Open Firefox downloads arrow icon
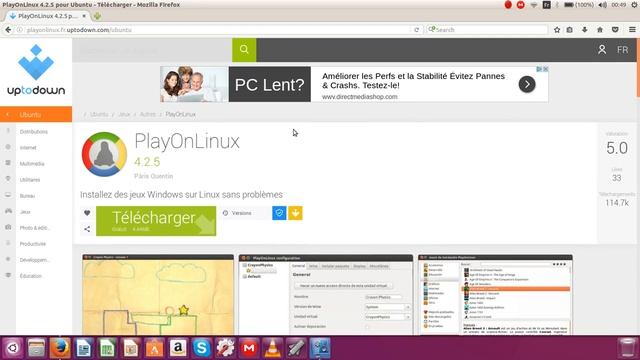Image resolution: width=640 pixels, height=360 pixels. [584, 30]
